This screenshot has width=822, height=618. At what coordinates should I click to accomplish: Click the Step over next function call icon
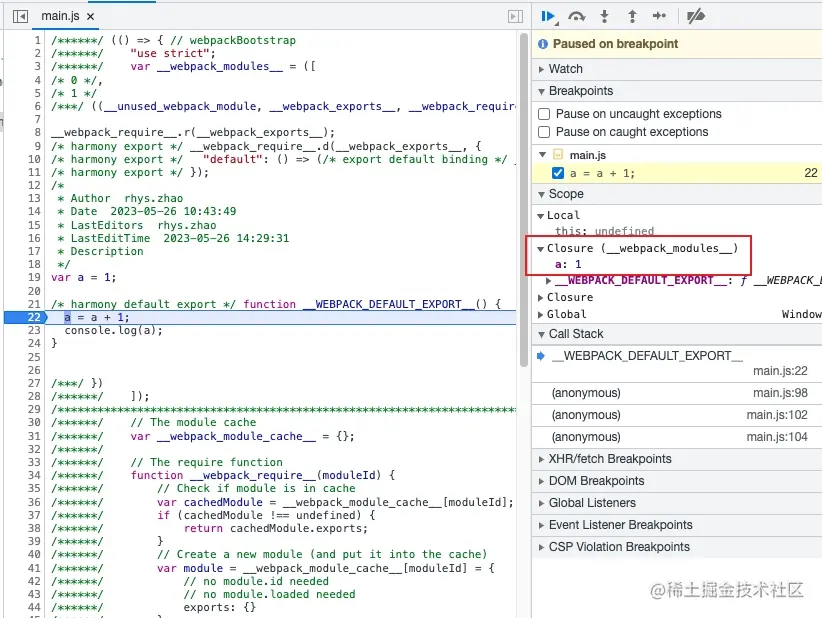pyautogui.click(x=578, y=15)
